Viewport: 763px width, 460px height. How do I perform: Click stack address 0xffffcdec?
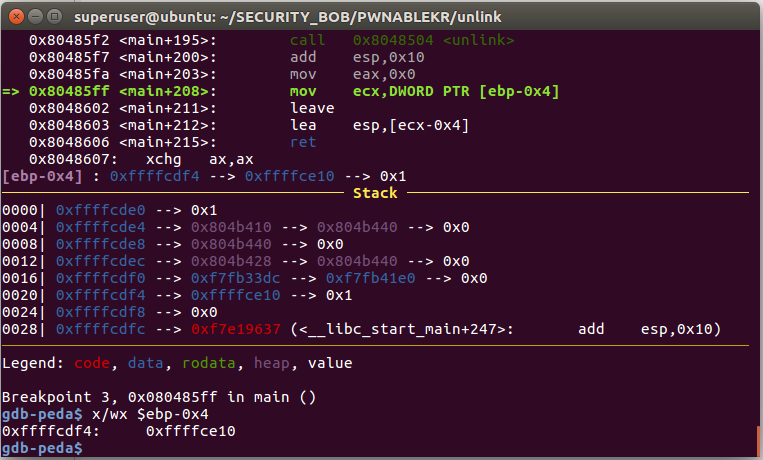click(100, 261)
